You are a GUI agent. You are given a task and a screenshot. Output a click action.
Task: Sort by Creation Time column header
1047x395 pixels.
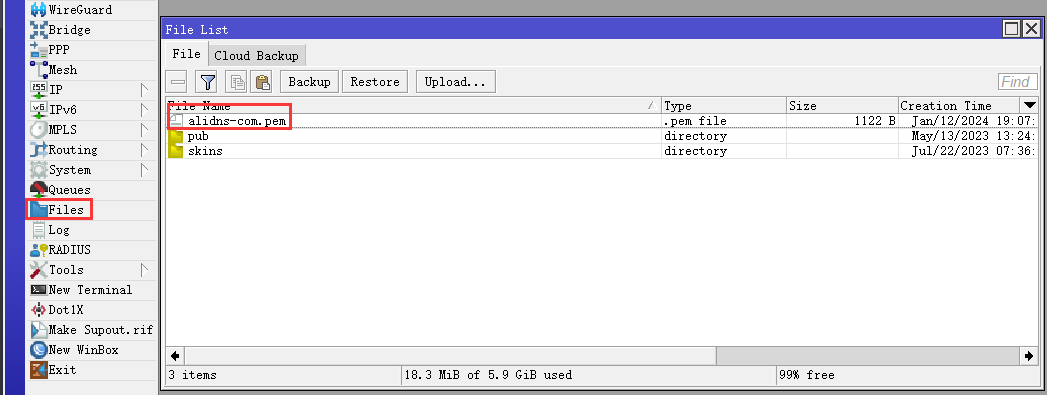click(x=959, y=105)
